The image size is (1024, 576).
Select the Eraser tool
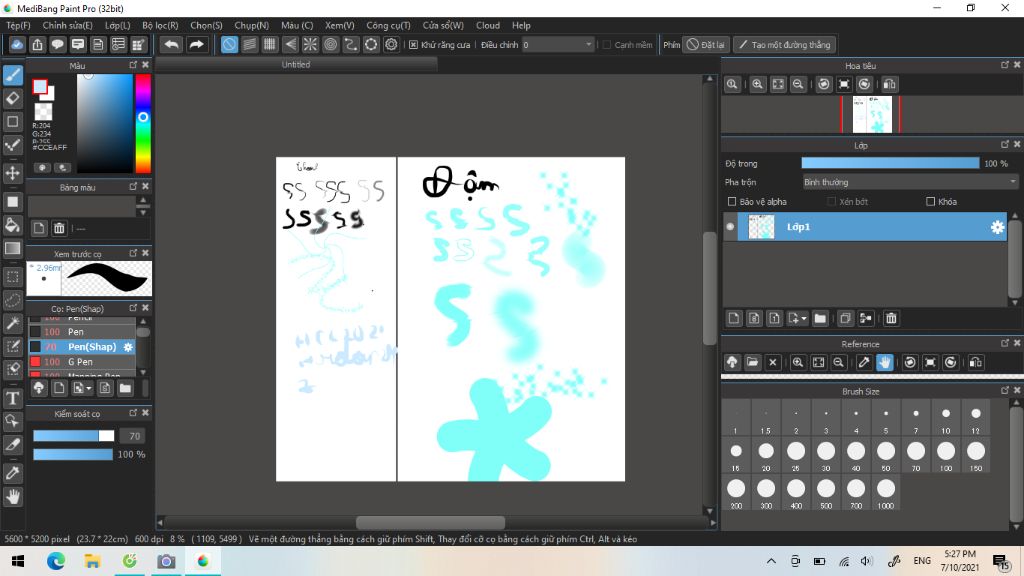(12, 98)
